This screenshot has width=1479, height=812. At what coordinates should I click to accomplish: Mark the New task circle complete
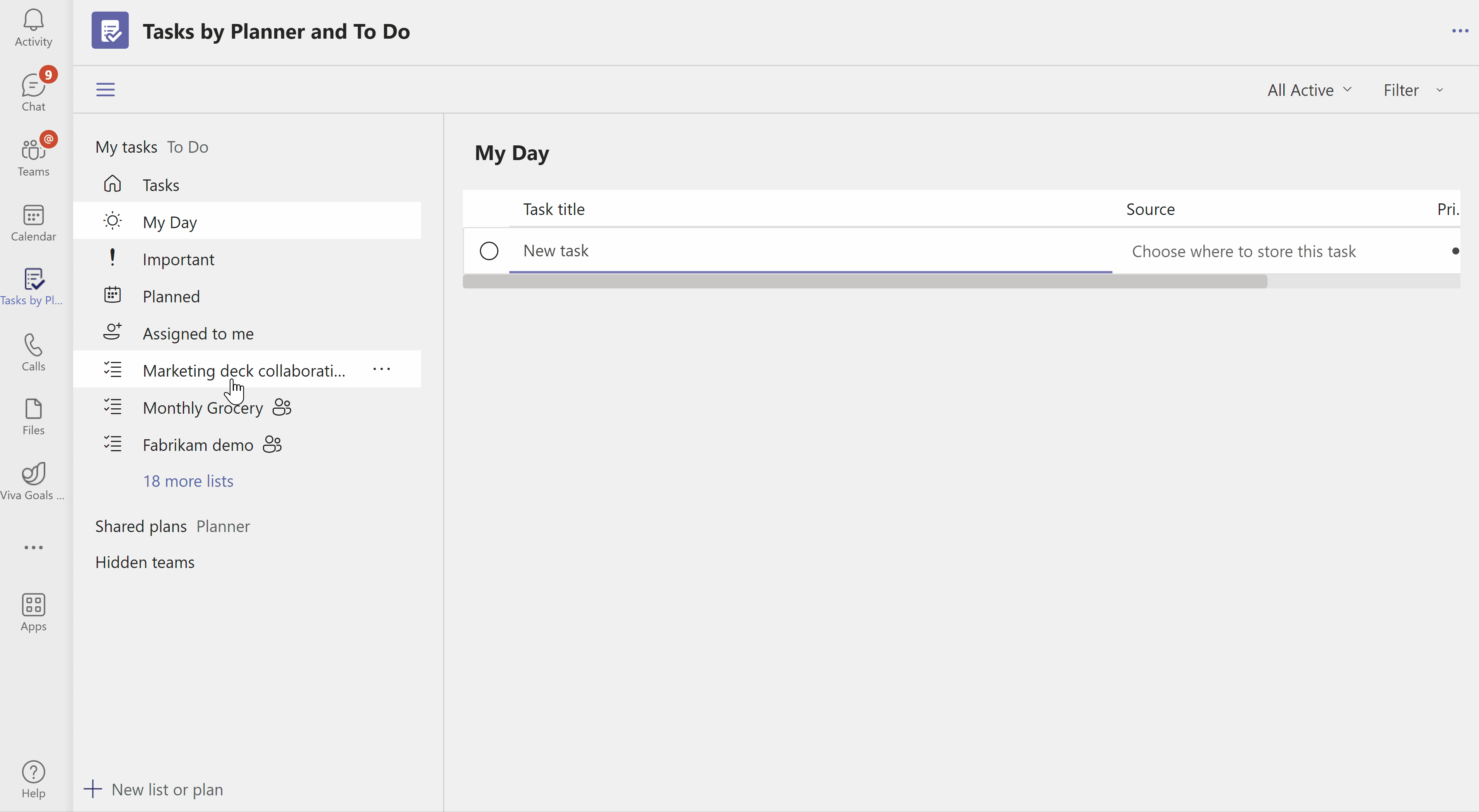[489, 251]
